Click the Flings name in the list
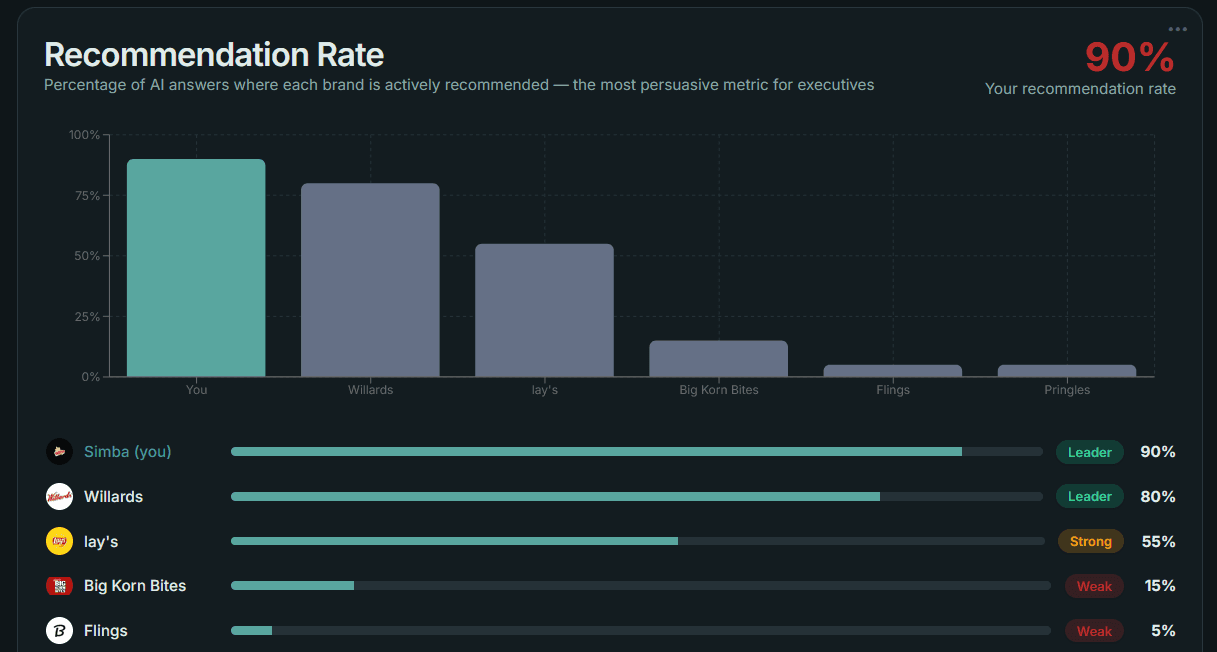Screen dimensions: 1217x652 coord(106,631)
